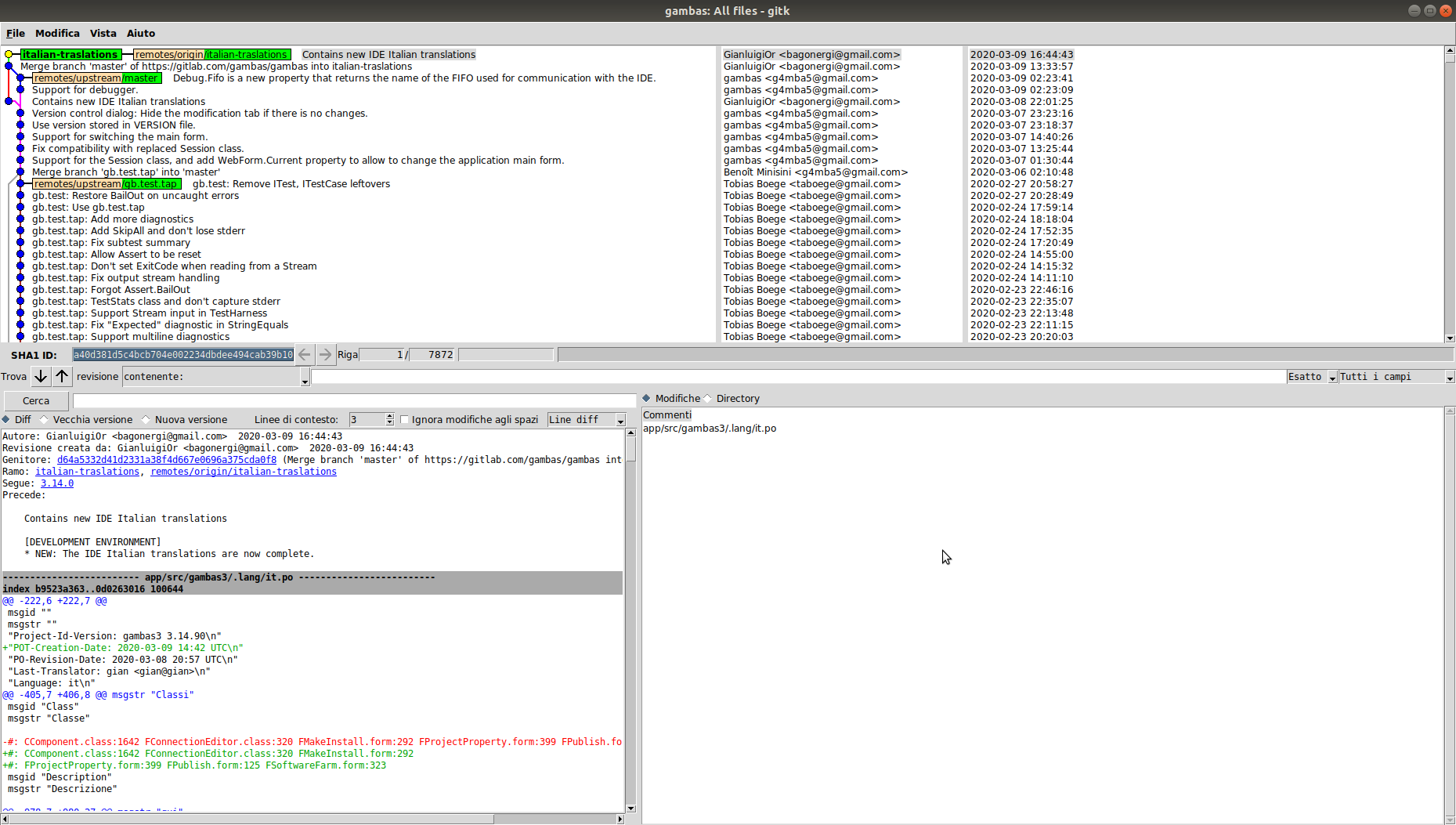Open the Vista menu
This screenshot has width=1456, height=825.
pyautogui.click(x=103, y=34)
